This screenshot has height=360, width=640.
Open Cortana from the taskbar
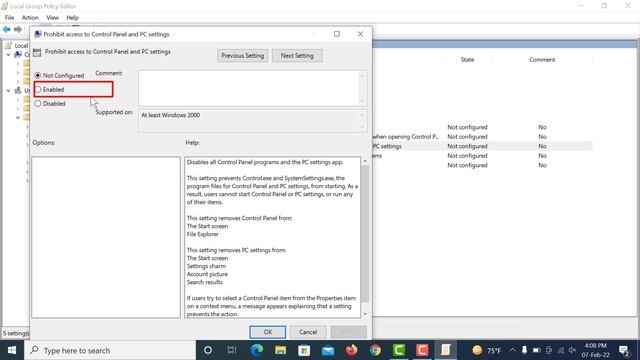click(x=208, y=350)
